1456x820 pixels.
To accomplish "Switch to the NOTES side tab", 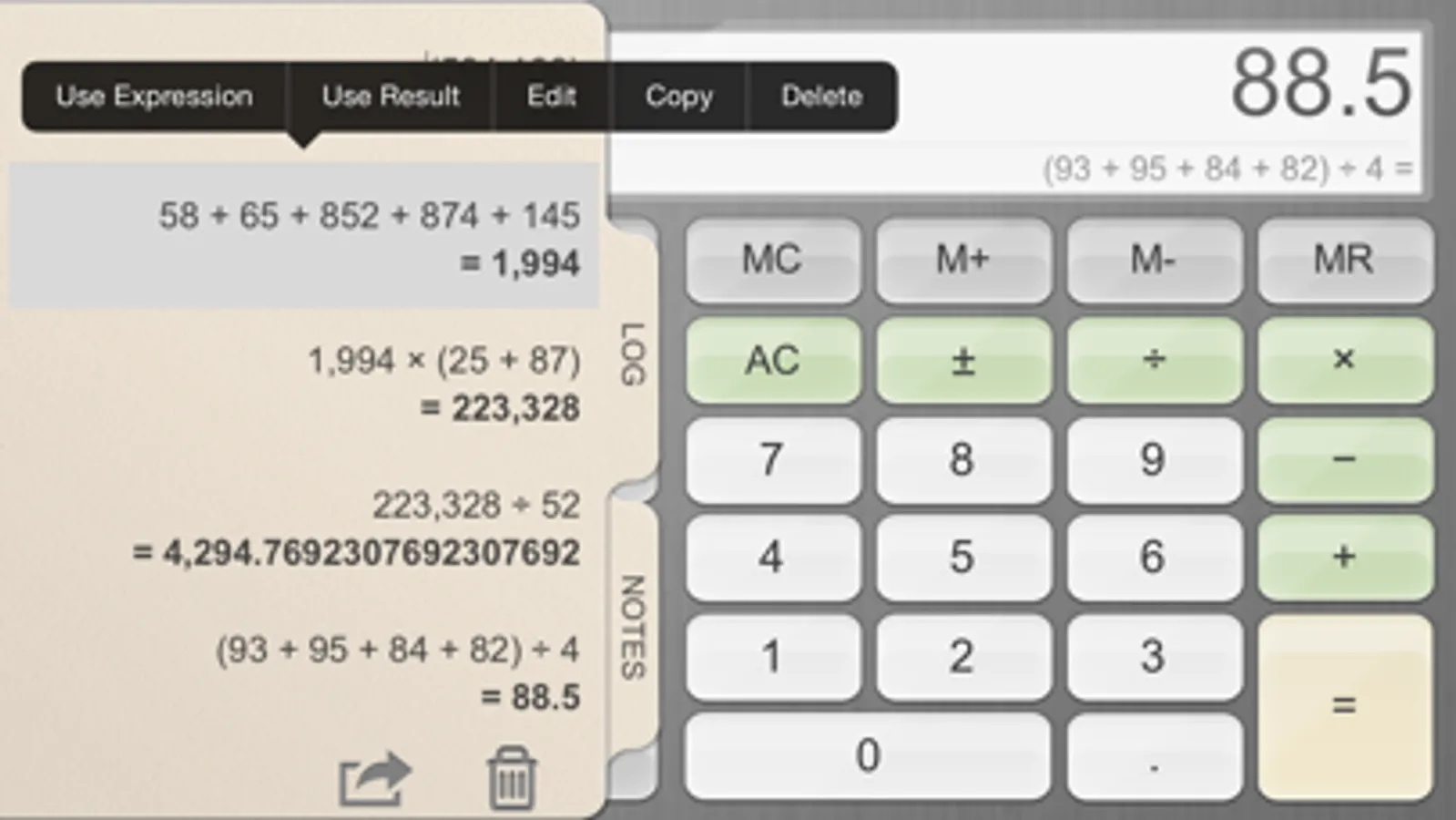I will pyautogui.click(x=633, y=626).
